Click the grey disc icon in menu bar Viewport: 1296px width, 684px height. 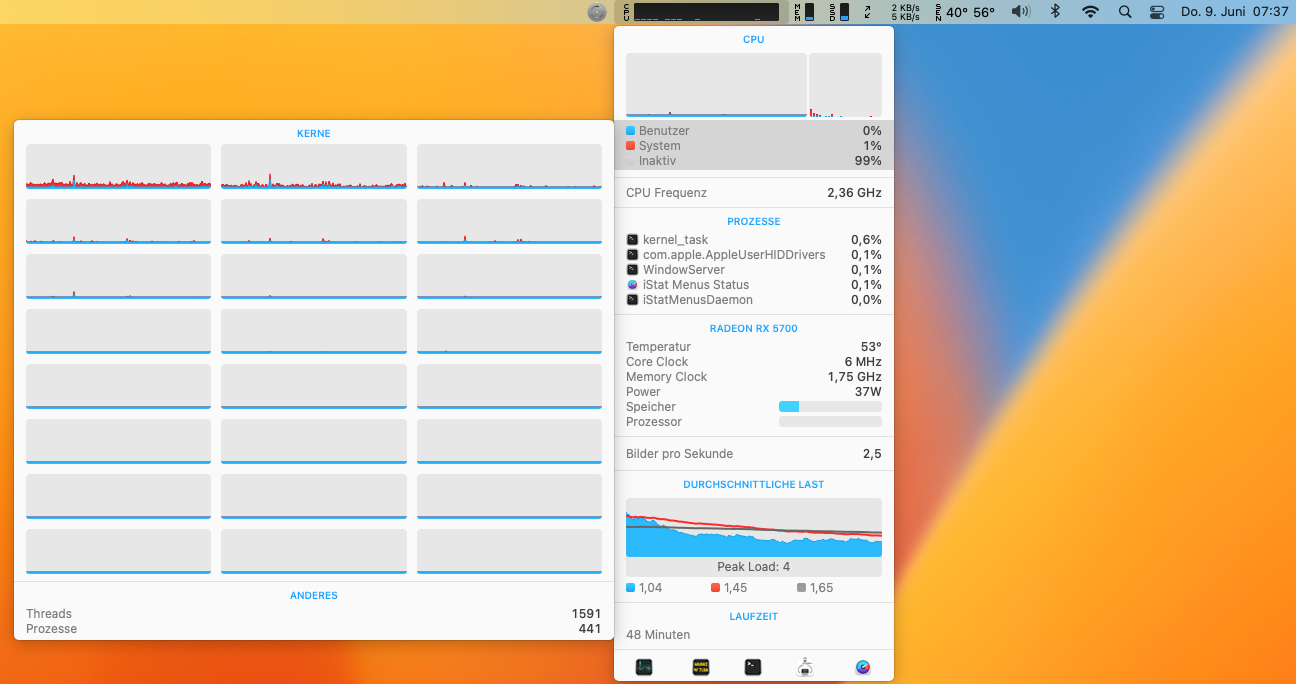click(597, 12)
